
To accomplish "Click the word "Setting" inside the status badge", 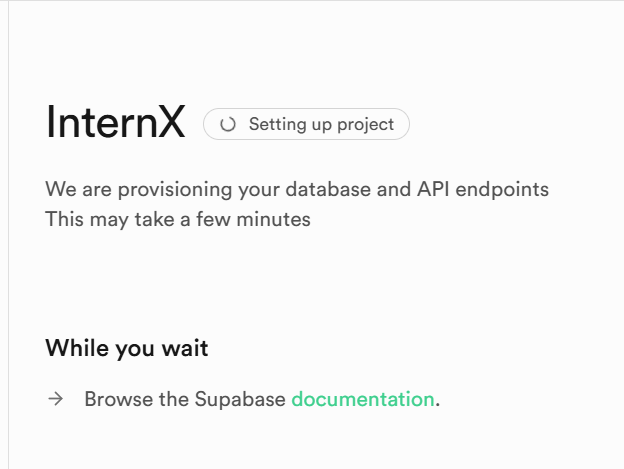I will [x=276, y=125].
